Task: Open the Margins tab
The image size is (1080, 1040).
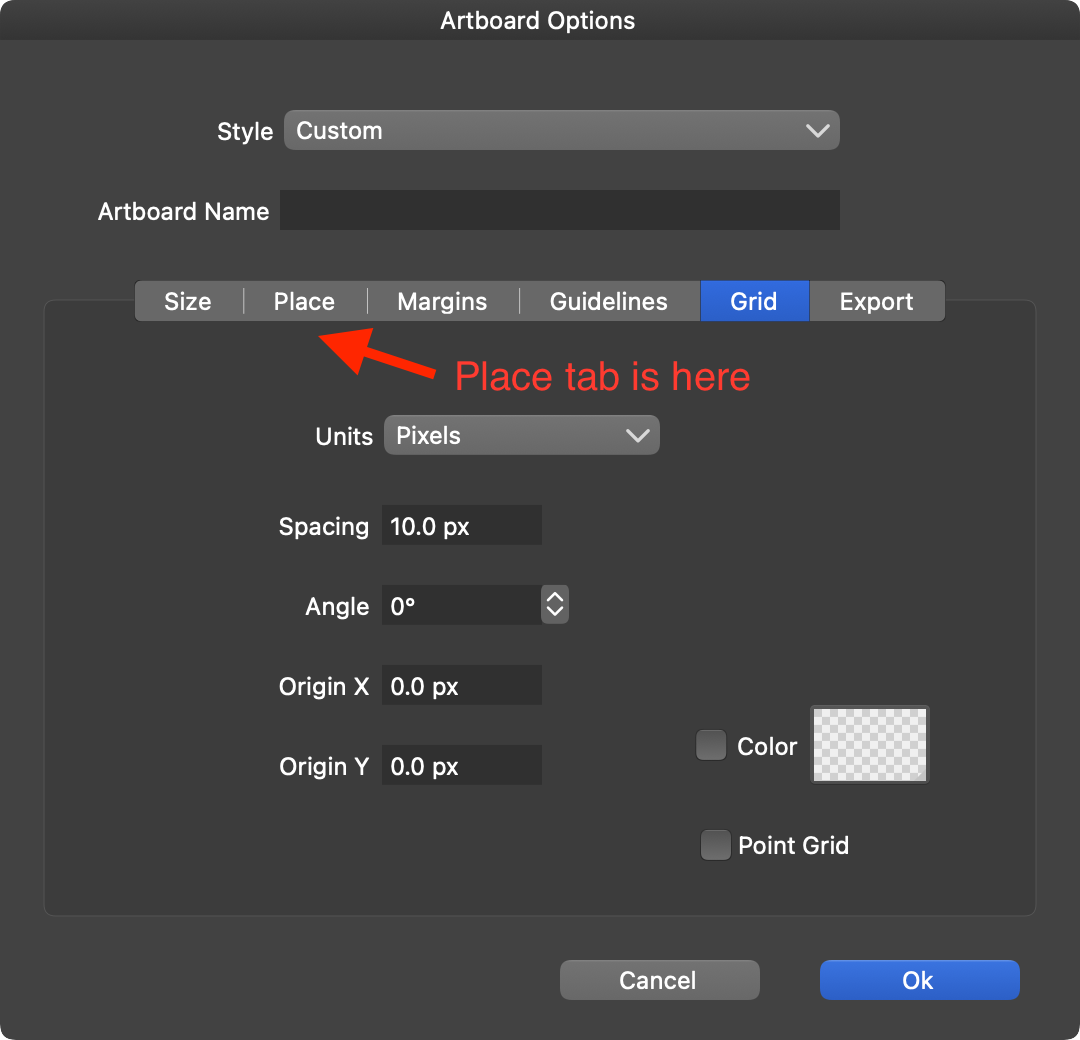Action: (x=442, y=302)
